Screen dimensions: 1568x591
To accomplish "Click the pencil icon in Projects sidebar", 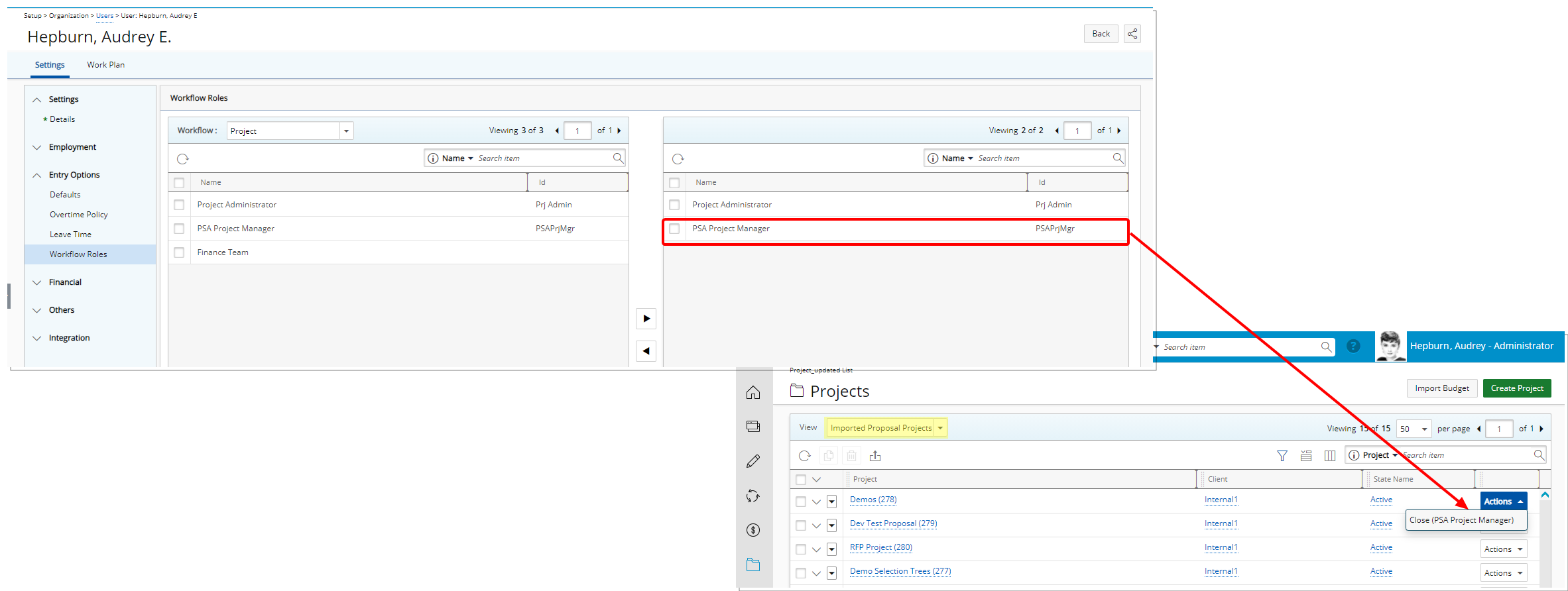I will (x=753, y=461).
